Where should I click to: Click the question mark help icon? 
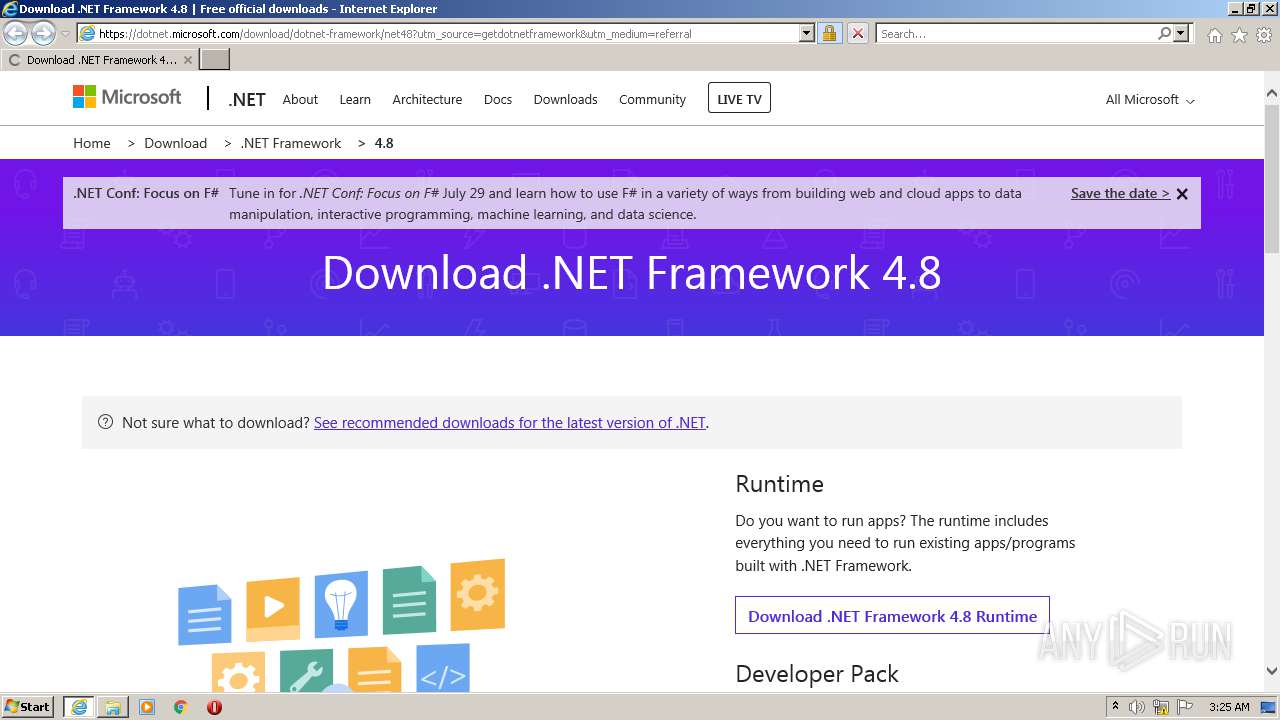(105, 422)
